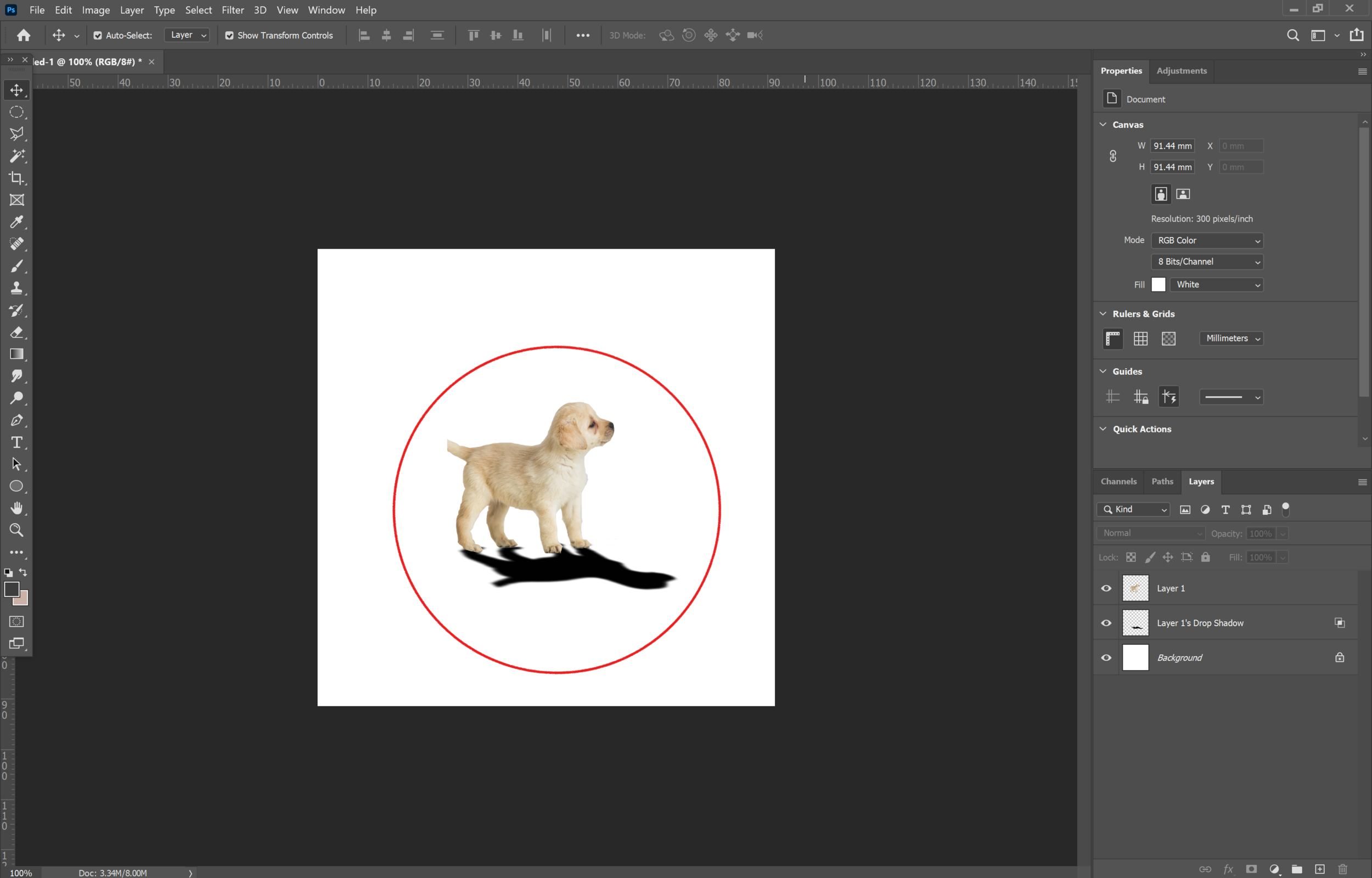Switch to the Channels tab
This screenshot has width=1372, height=878.
click(1118, 482)
